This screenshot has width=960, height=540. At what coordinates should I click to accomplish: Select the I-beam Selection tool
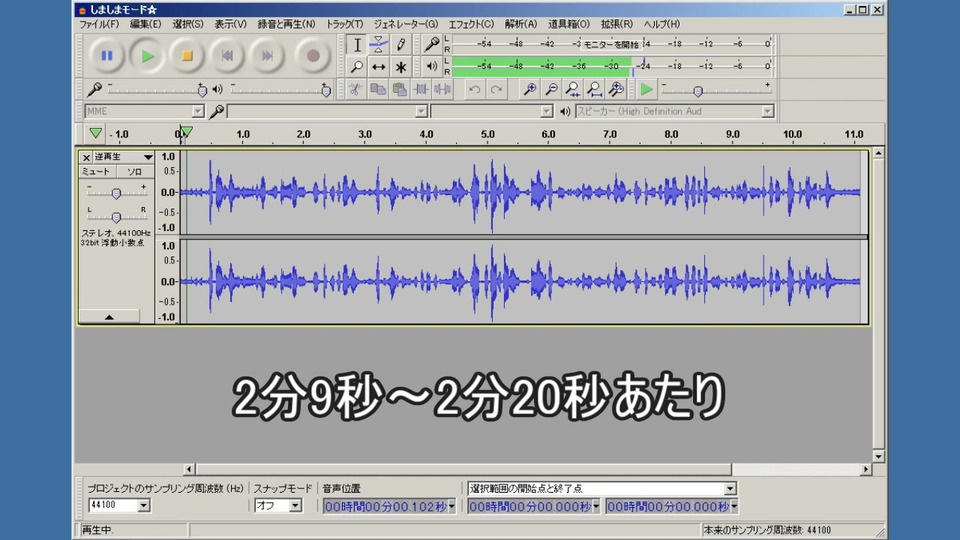pos(357,45)
